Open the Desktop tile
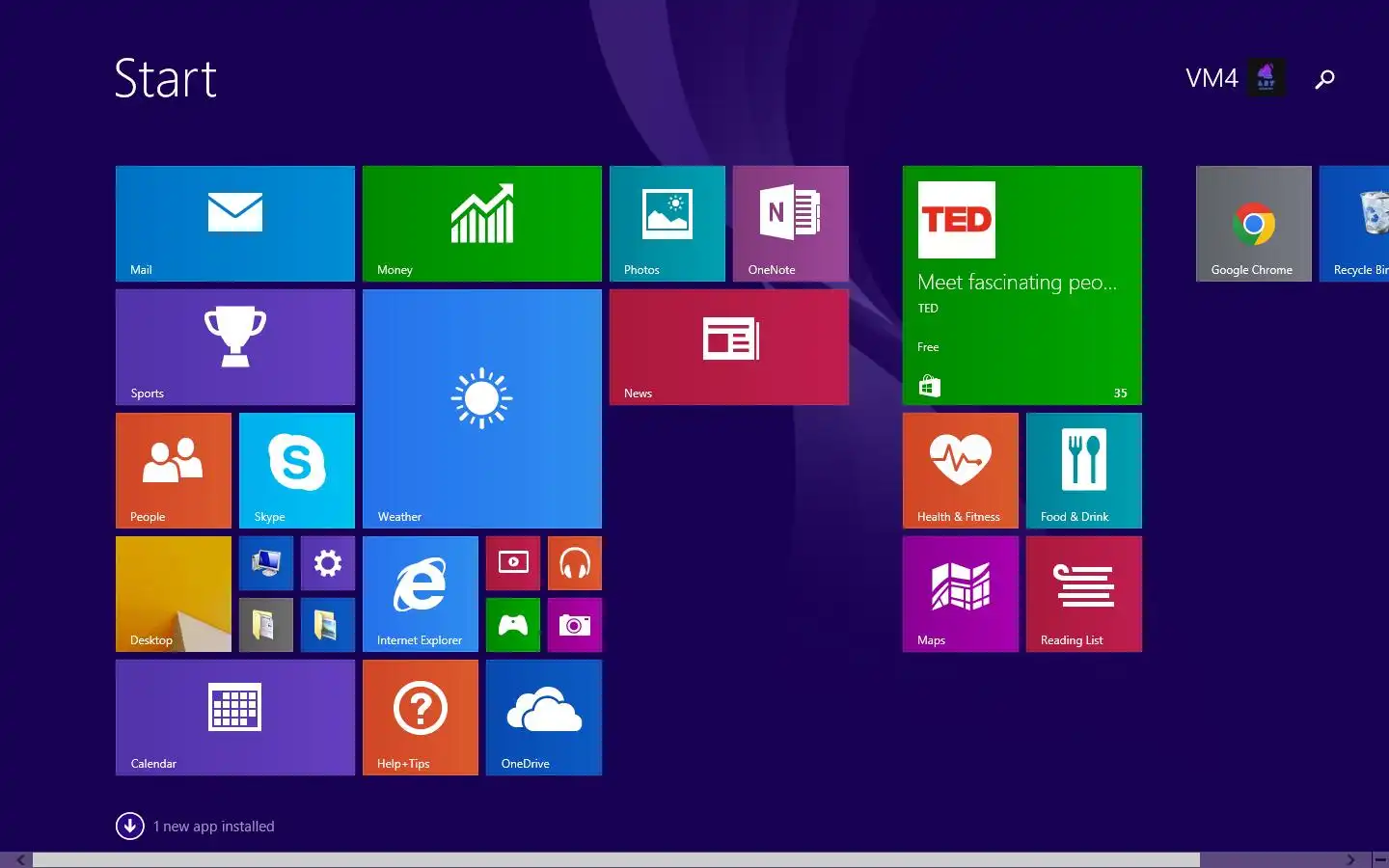The height and width of the screenshot is (868, 1389). tap(174, 594)
